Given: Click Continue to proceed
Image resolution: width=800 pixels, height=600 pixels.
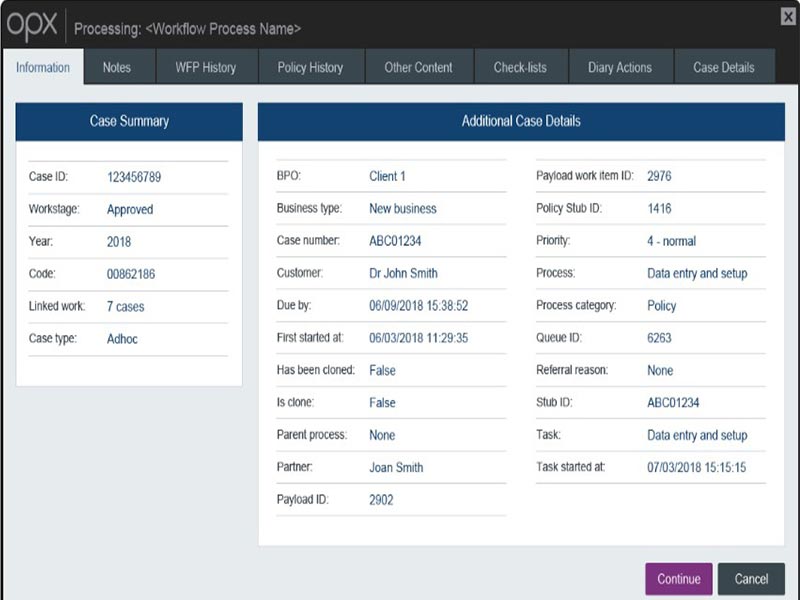Looking at the screenshot, I should pyautogui.click(x=679, y=578).
